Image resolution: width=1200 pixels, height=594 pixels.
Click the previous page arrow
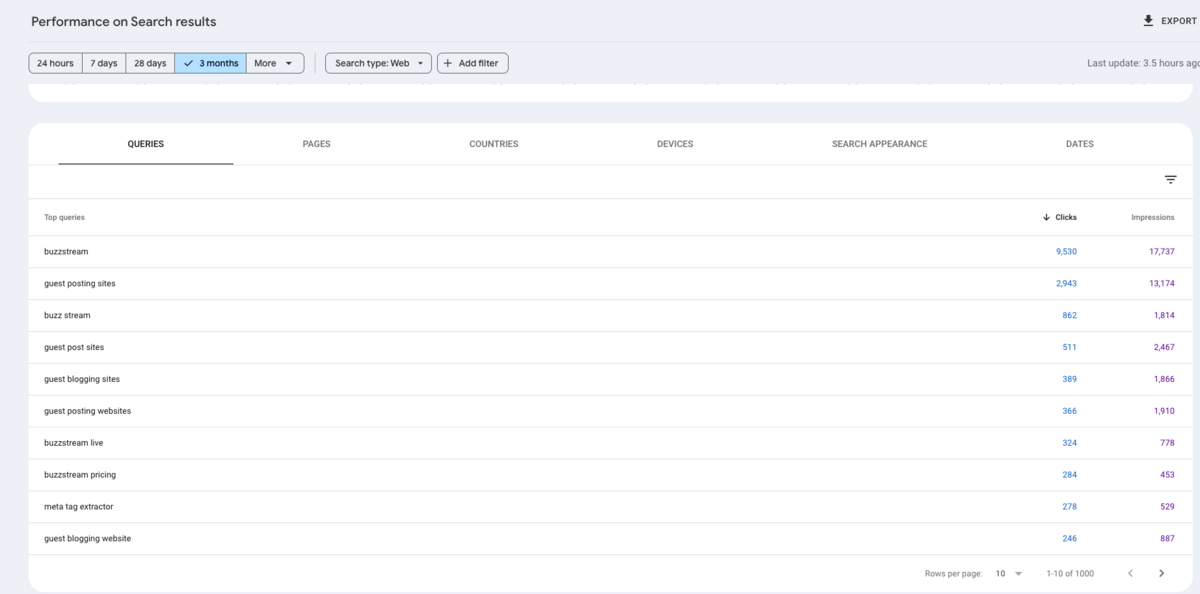(1130, 573)
